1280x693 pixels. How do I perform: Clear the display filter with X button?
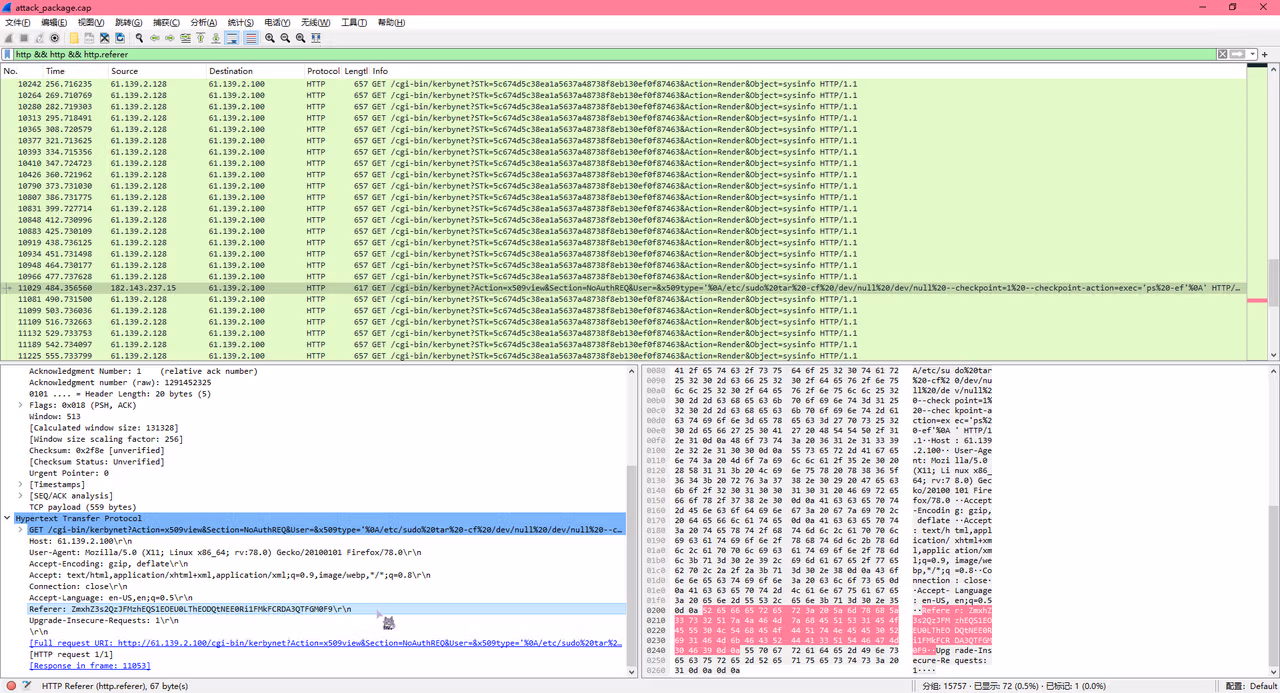(x=1222, y=54)
